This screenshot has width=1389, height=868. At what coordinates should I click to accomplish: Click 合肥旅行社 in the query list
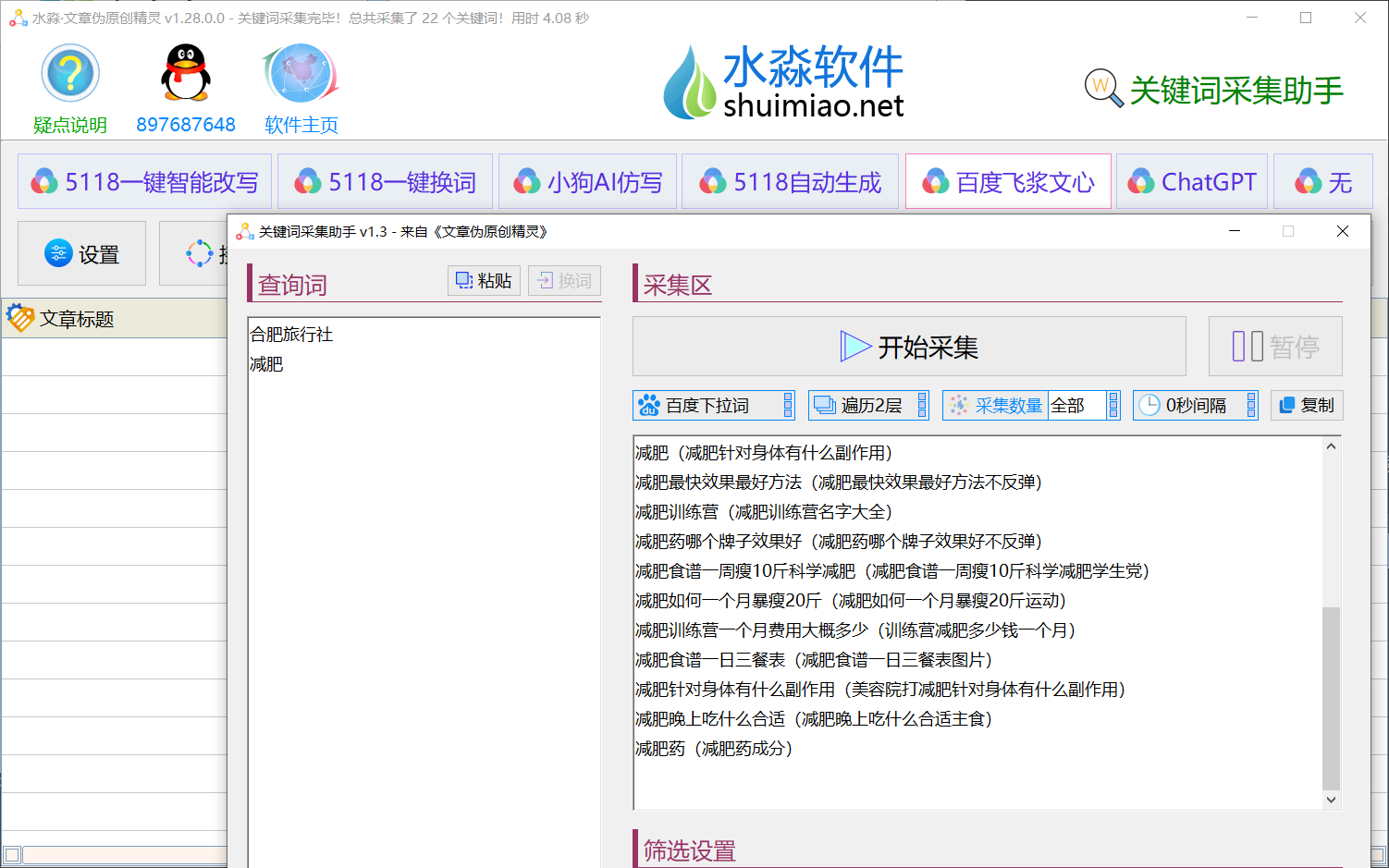[x=291, y=335]
